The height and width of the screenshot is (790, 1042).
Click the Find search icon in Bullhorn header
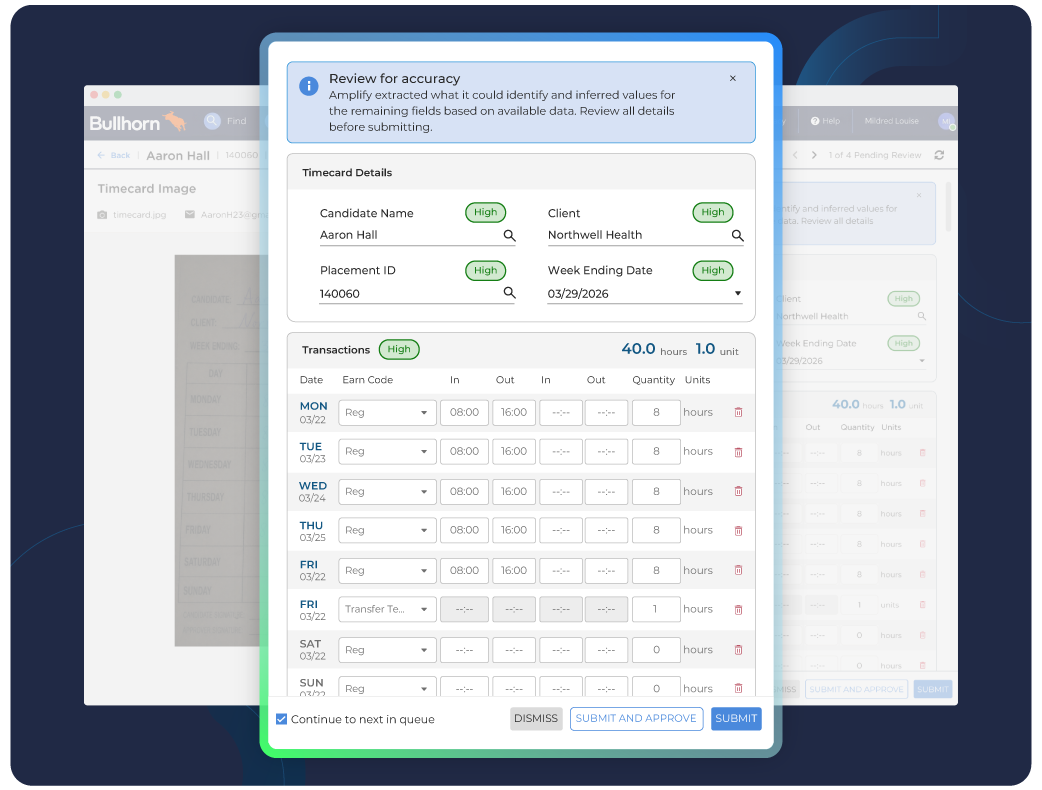(x=212, y=120)
